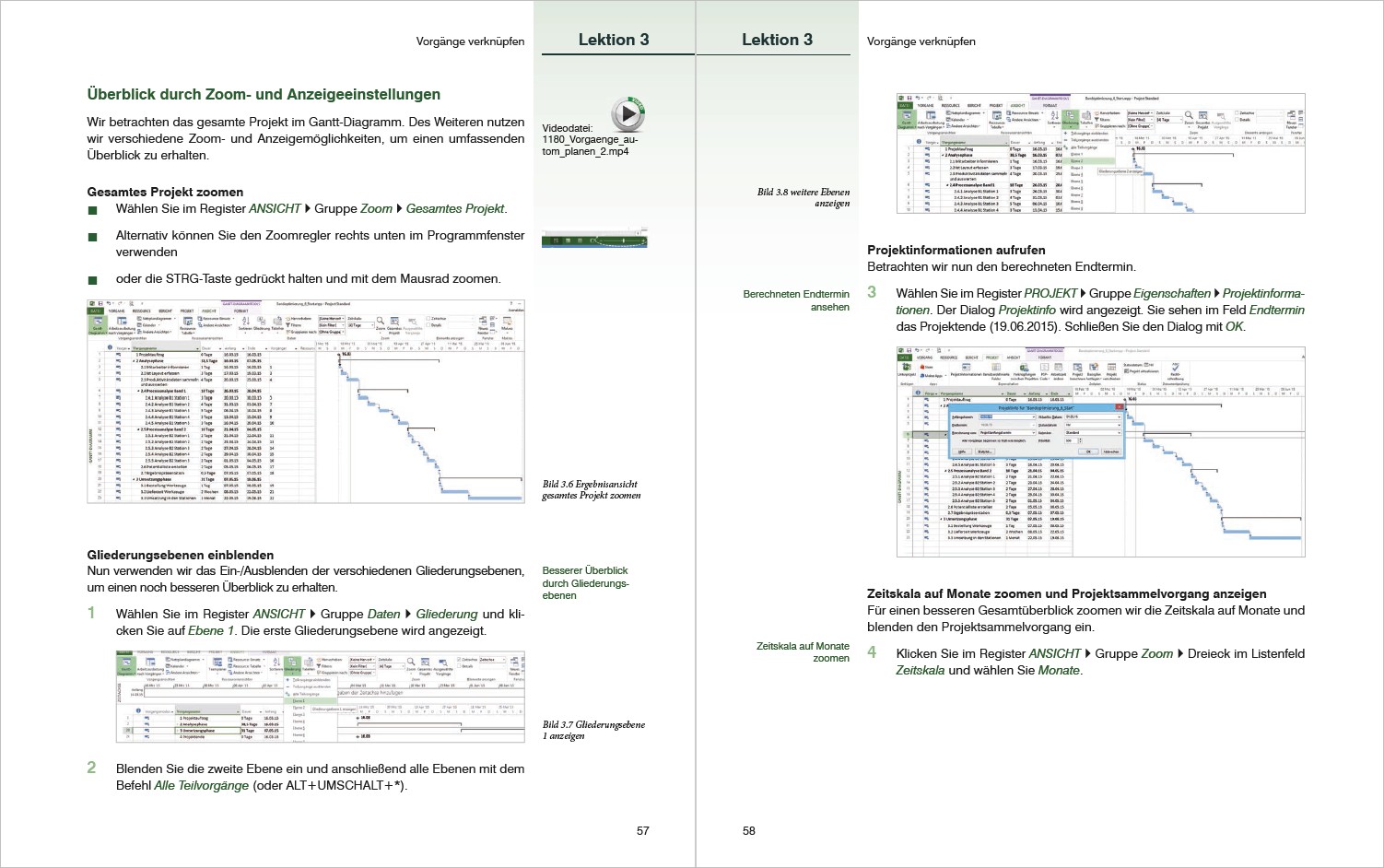Tick the Details checkbox in Bild 3.6 ribbon

428,325
